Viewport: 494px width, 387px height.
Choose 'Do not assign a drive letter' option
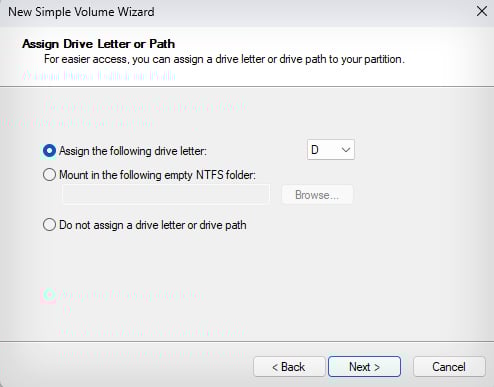[x=49, y=225]
